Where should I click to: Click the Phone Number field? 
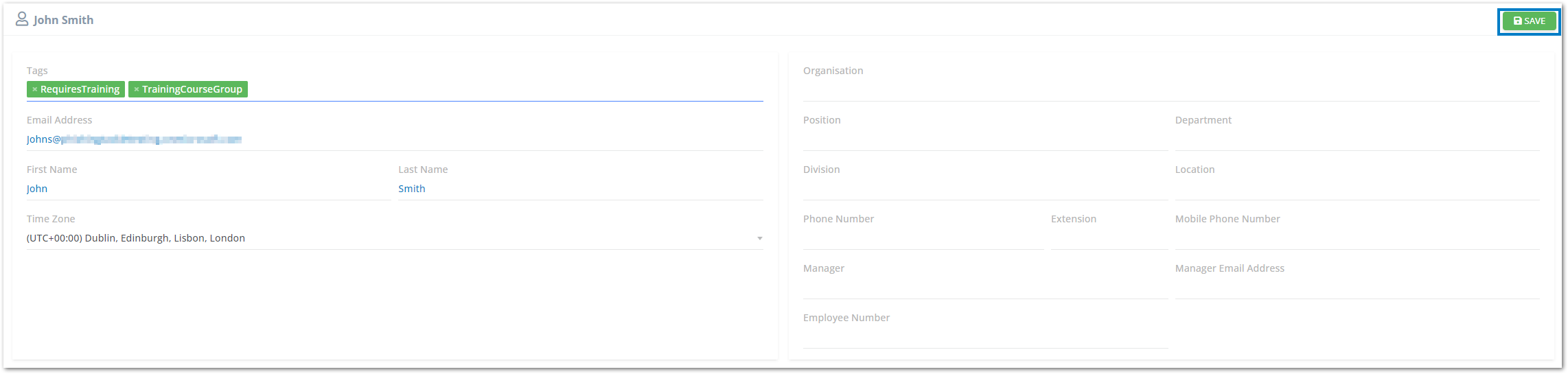click(x=923, y=238)
